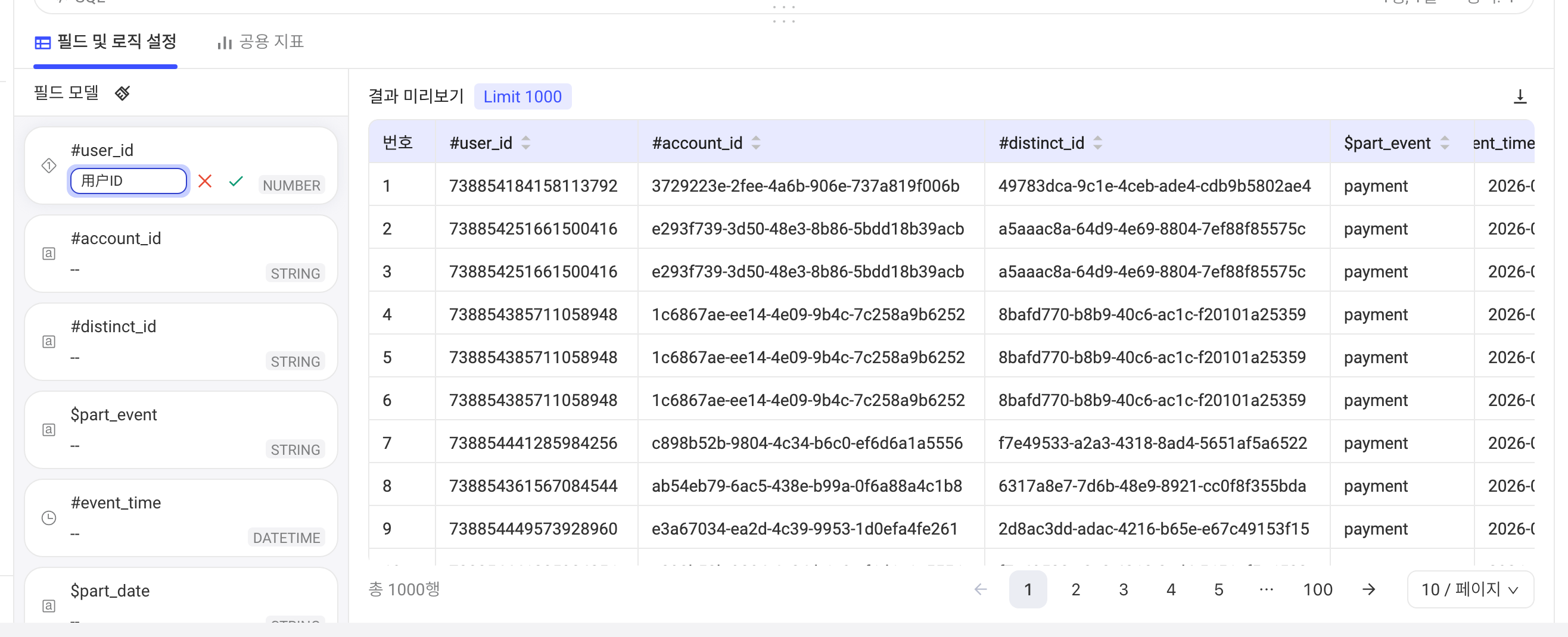Click the #account_id string type icon
The image size is (1568, 637).
[x=49, y=254]
